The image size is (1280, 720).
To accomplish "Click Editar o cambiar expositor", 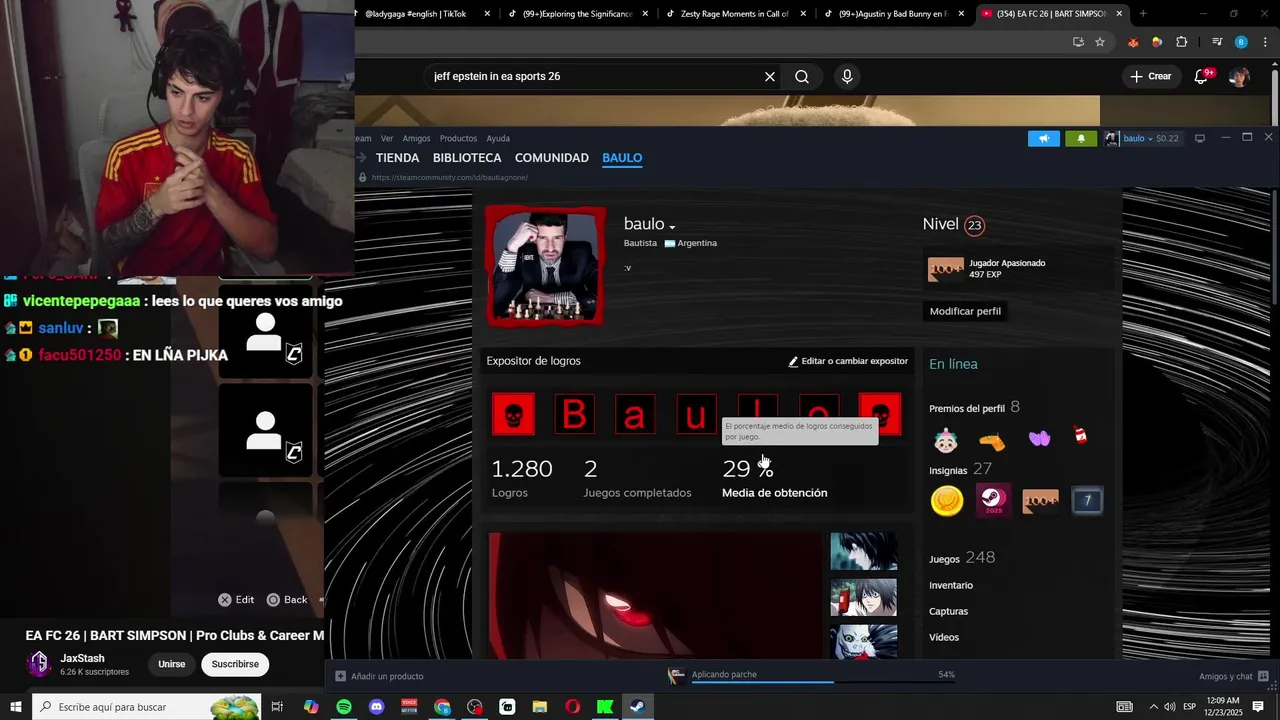I will tap(848, 361).
